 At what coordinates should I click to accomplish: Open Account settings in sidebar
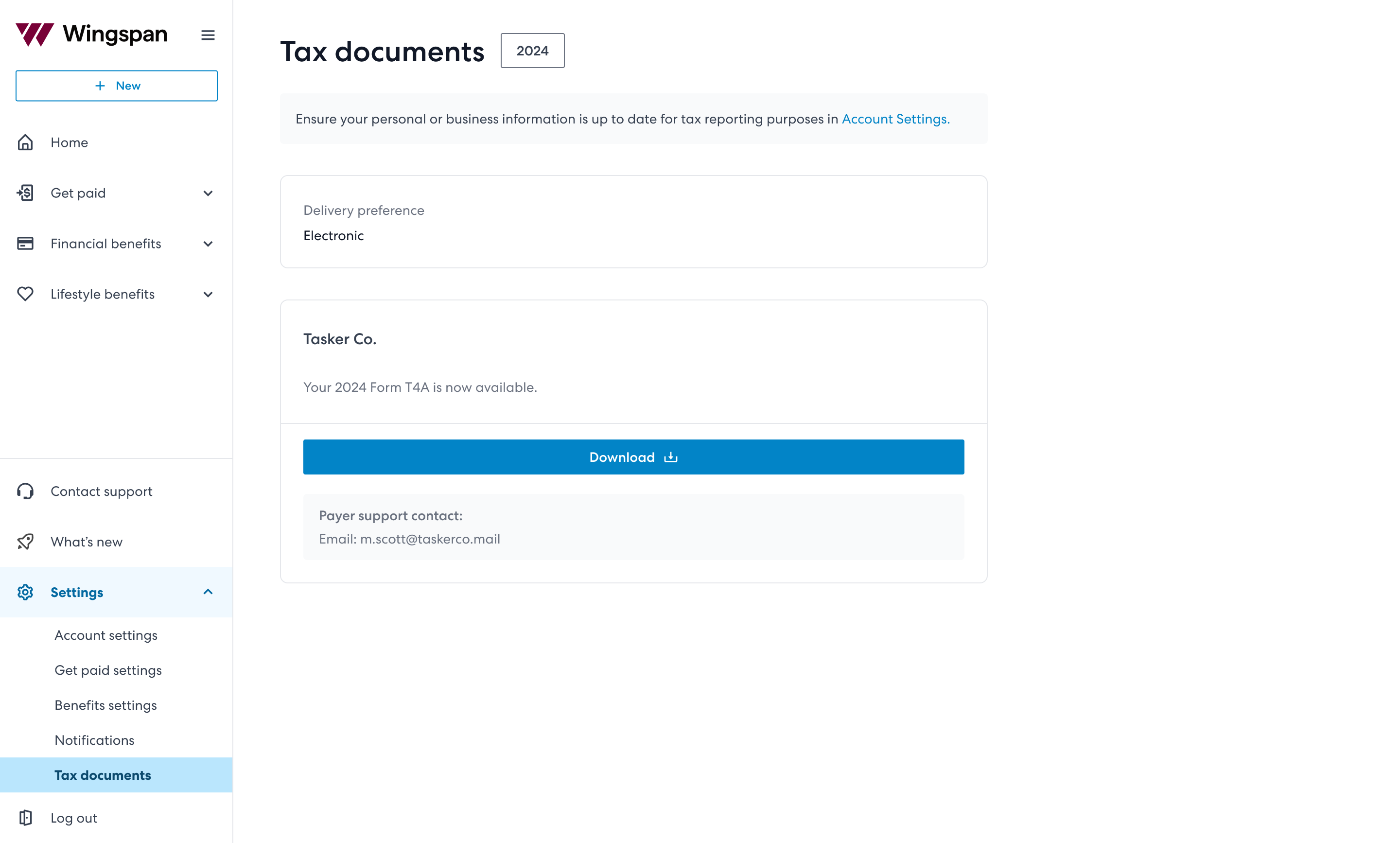point(105,635)
